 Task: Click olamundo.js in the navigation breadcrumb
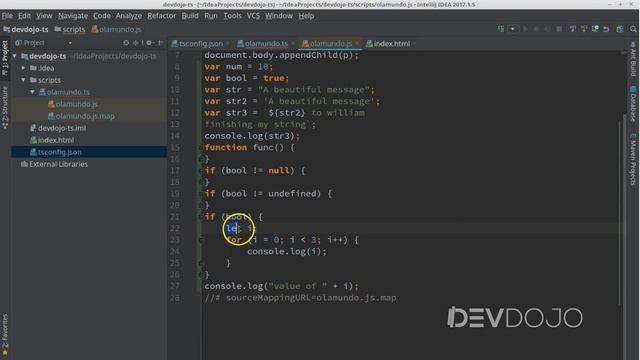pyautogui.click(x=116, y=29)
